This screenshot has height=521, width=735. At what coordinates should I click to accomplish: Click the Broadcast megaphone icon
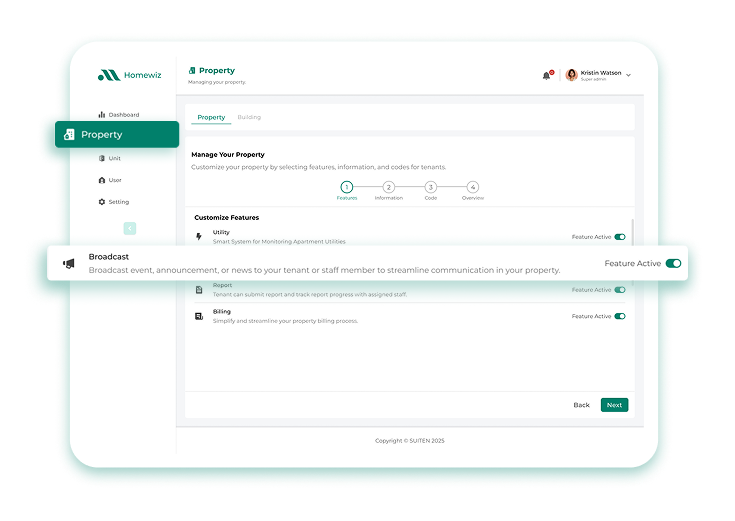(69, 264)
